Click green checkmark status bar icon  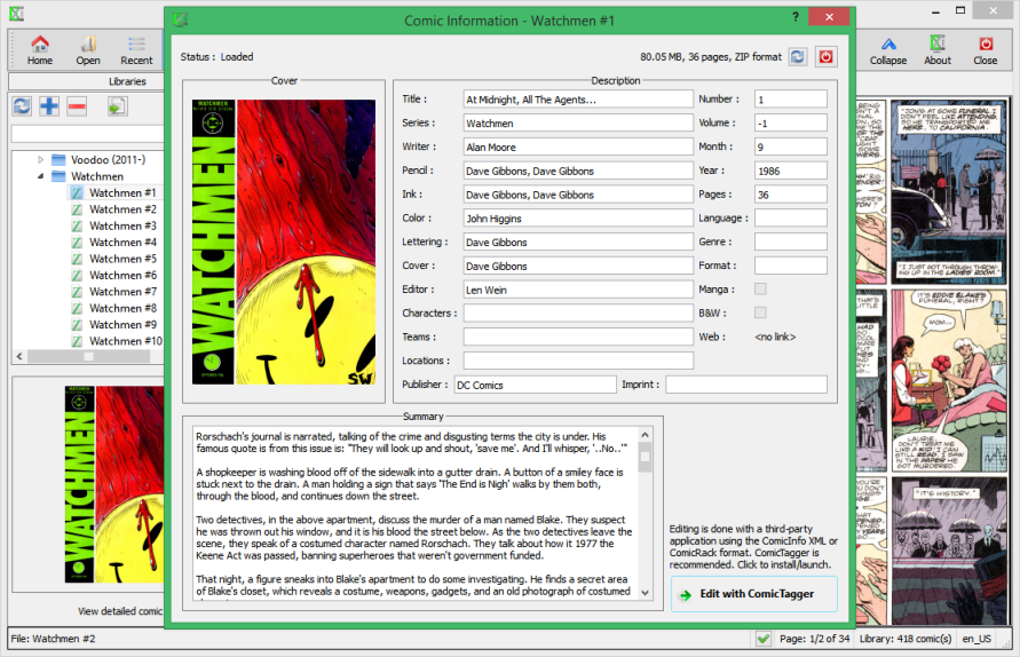coord(764,639)
